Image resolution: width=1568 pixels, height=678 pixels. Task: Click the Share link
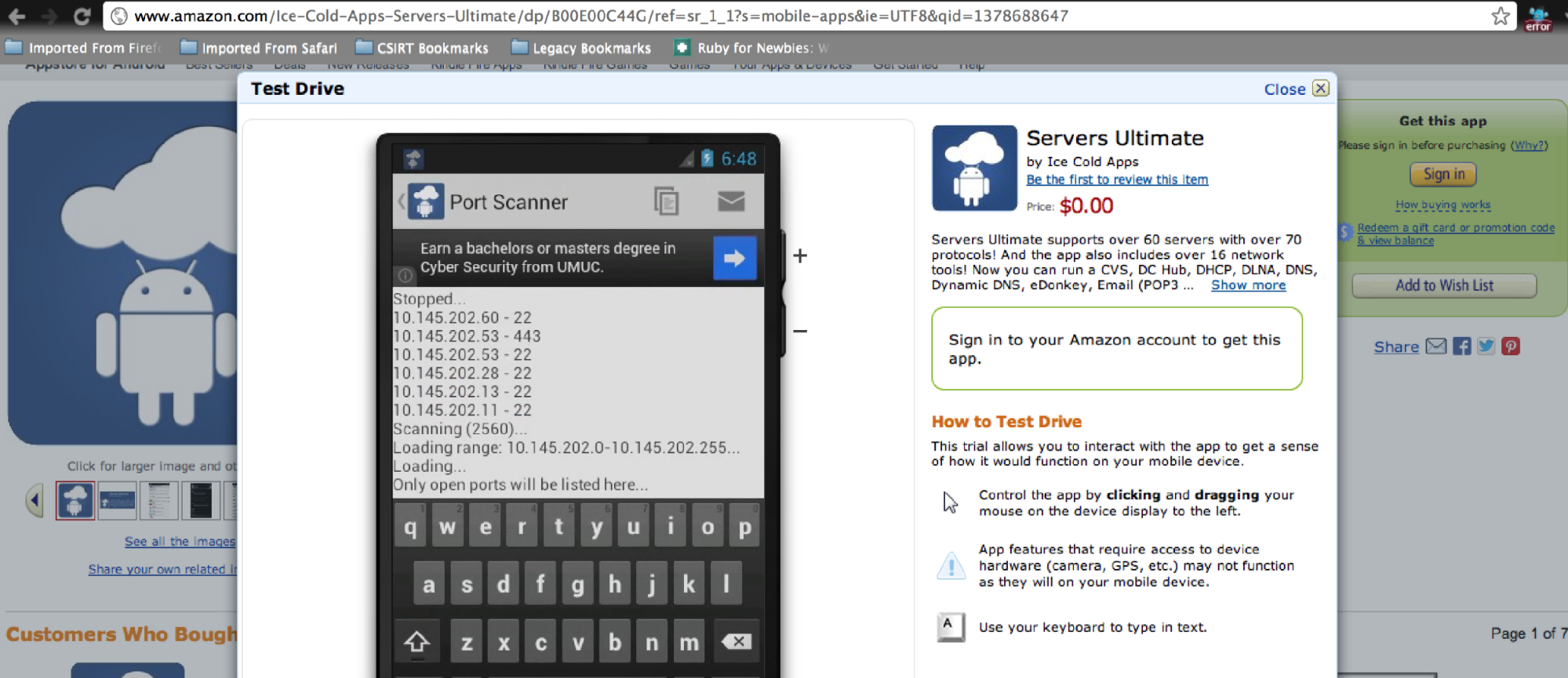click(x=1396, y=347)
